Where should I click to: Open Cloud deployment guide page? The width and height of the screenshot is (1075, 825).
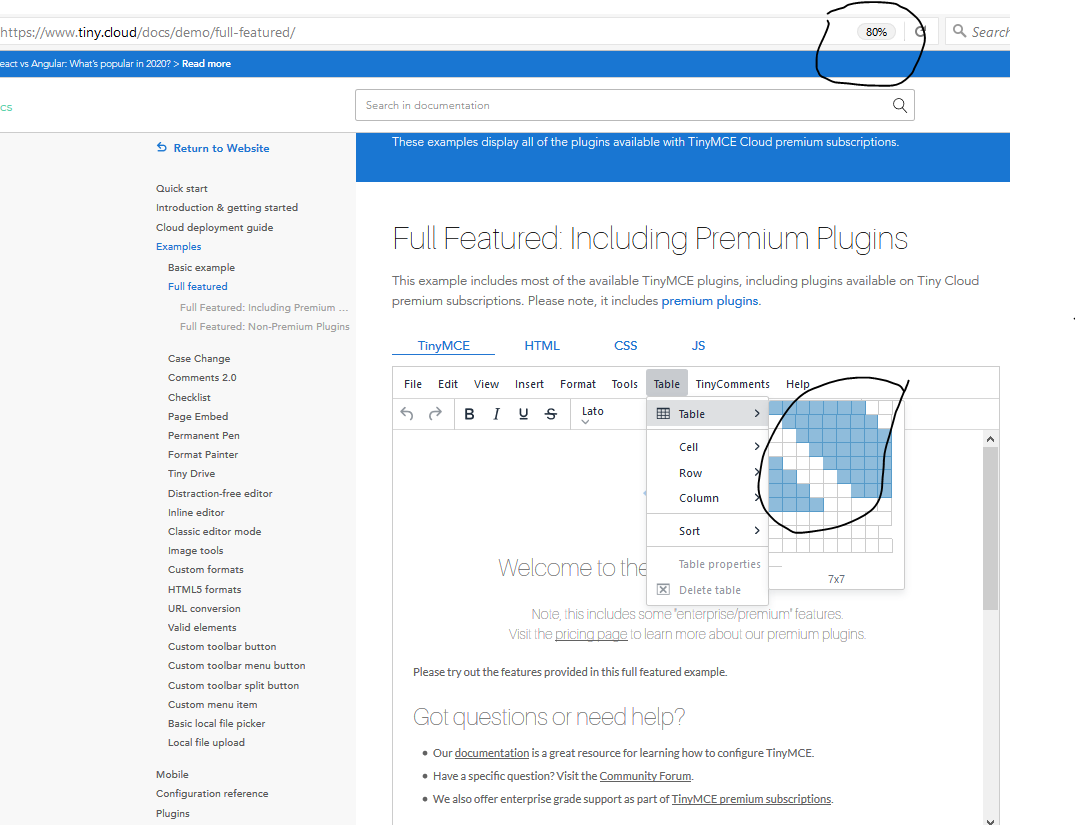coord(215,228)
